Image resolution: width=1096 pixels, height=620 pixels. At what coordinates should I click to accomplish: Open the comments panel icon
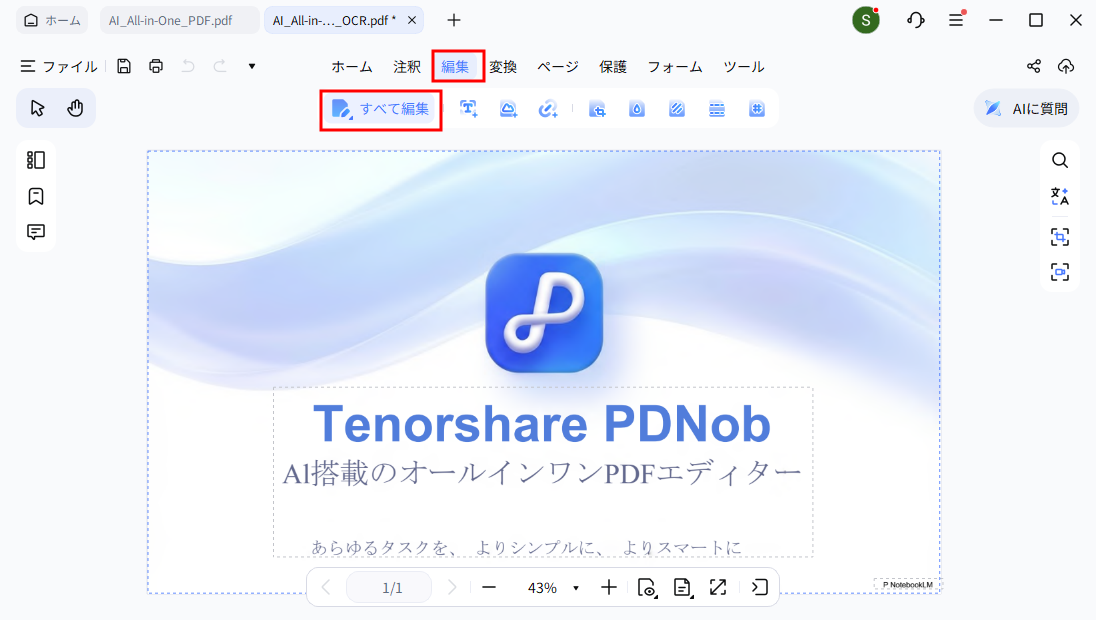click(36, 232)
